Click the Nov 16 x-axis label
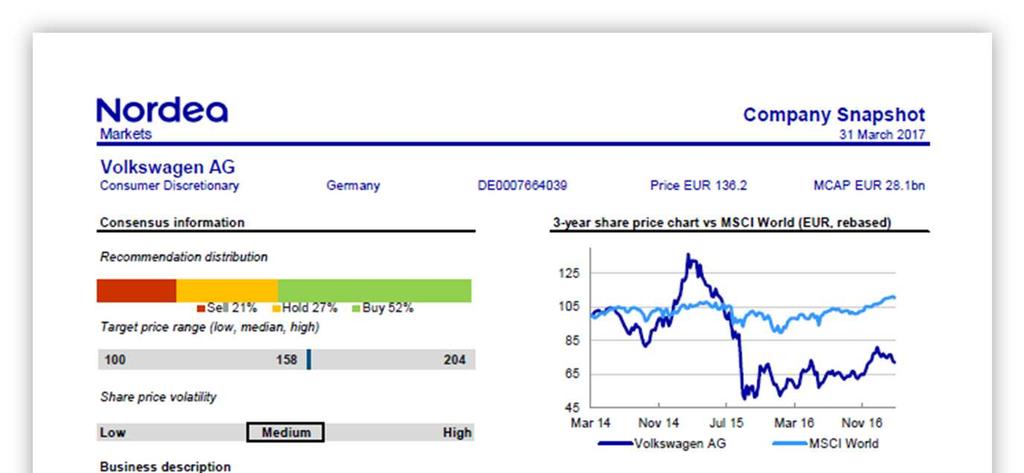Screen dimensions: 1024x473 pos(863,423)
